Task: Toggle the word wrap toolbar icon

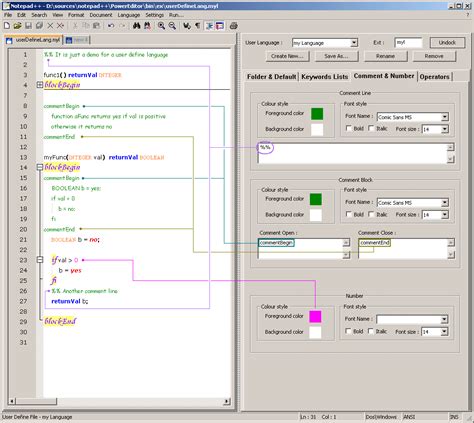Action: coord(187,26)
